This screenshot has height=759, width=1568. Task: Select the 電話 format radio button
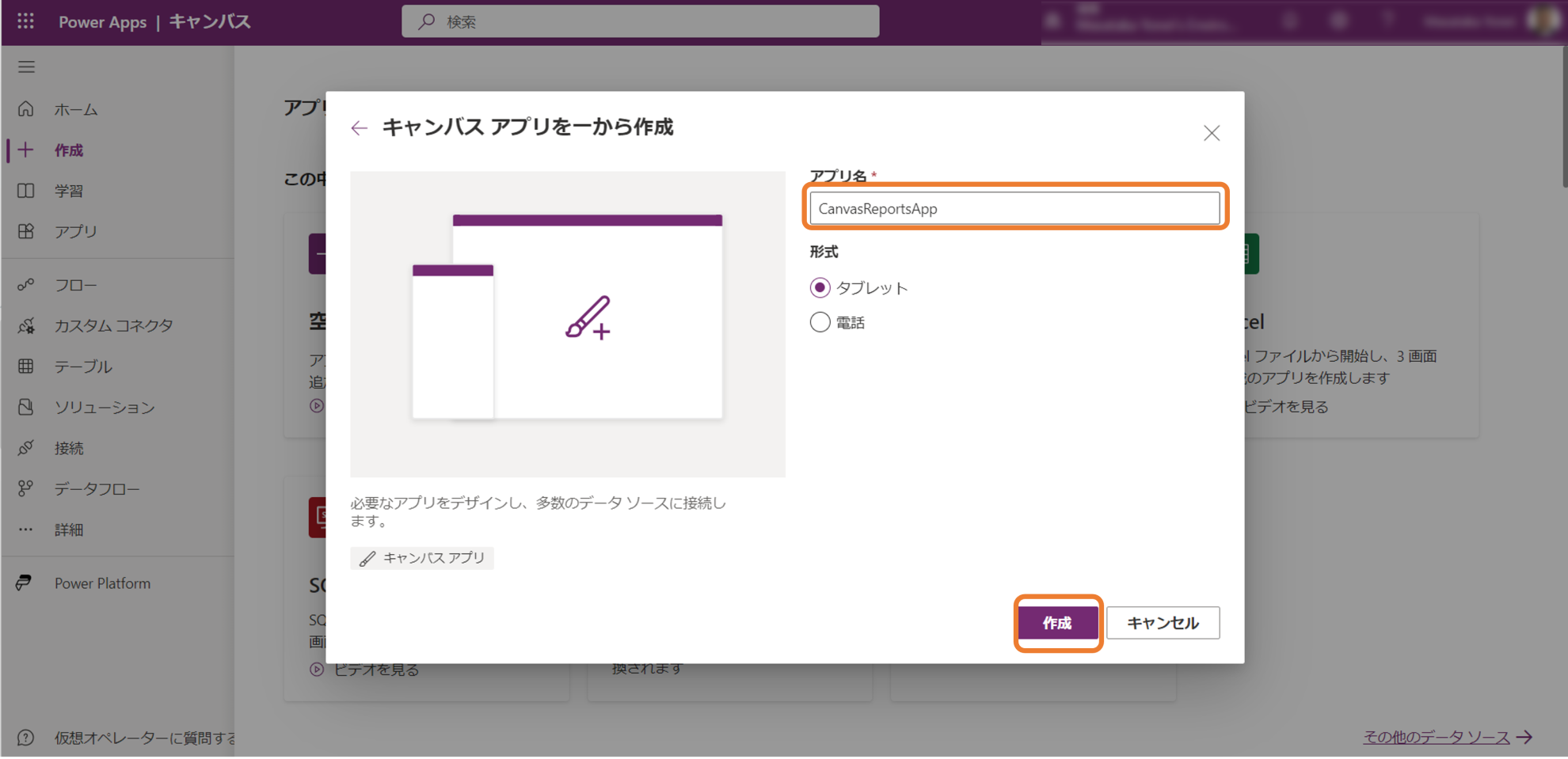click(x=820, y=322)
